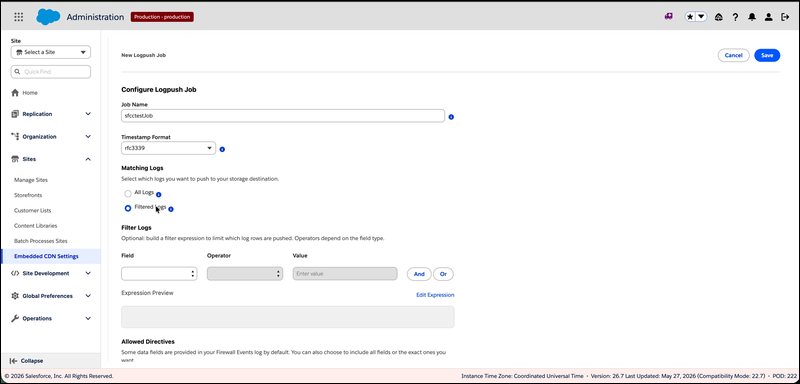The width and height of the screenshot is (800, 384).
Task: Click the Collapse sidebar arrow icon
Action: pyautogui.click(x=13, y=361)
